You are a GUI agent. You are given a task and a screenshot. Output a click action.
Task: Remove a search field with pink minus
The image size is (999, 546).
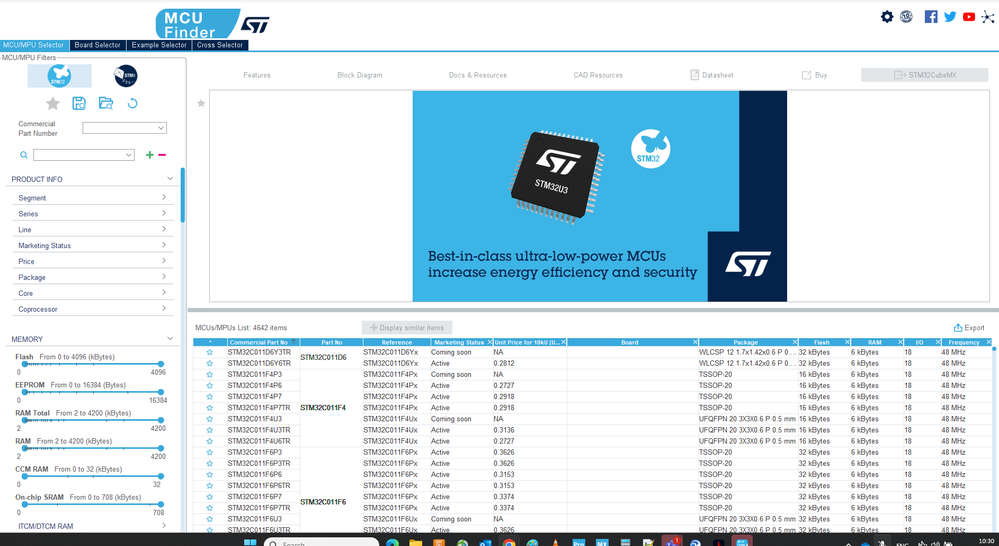tap(162, 155)
